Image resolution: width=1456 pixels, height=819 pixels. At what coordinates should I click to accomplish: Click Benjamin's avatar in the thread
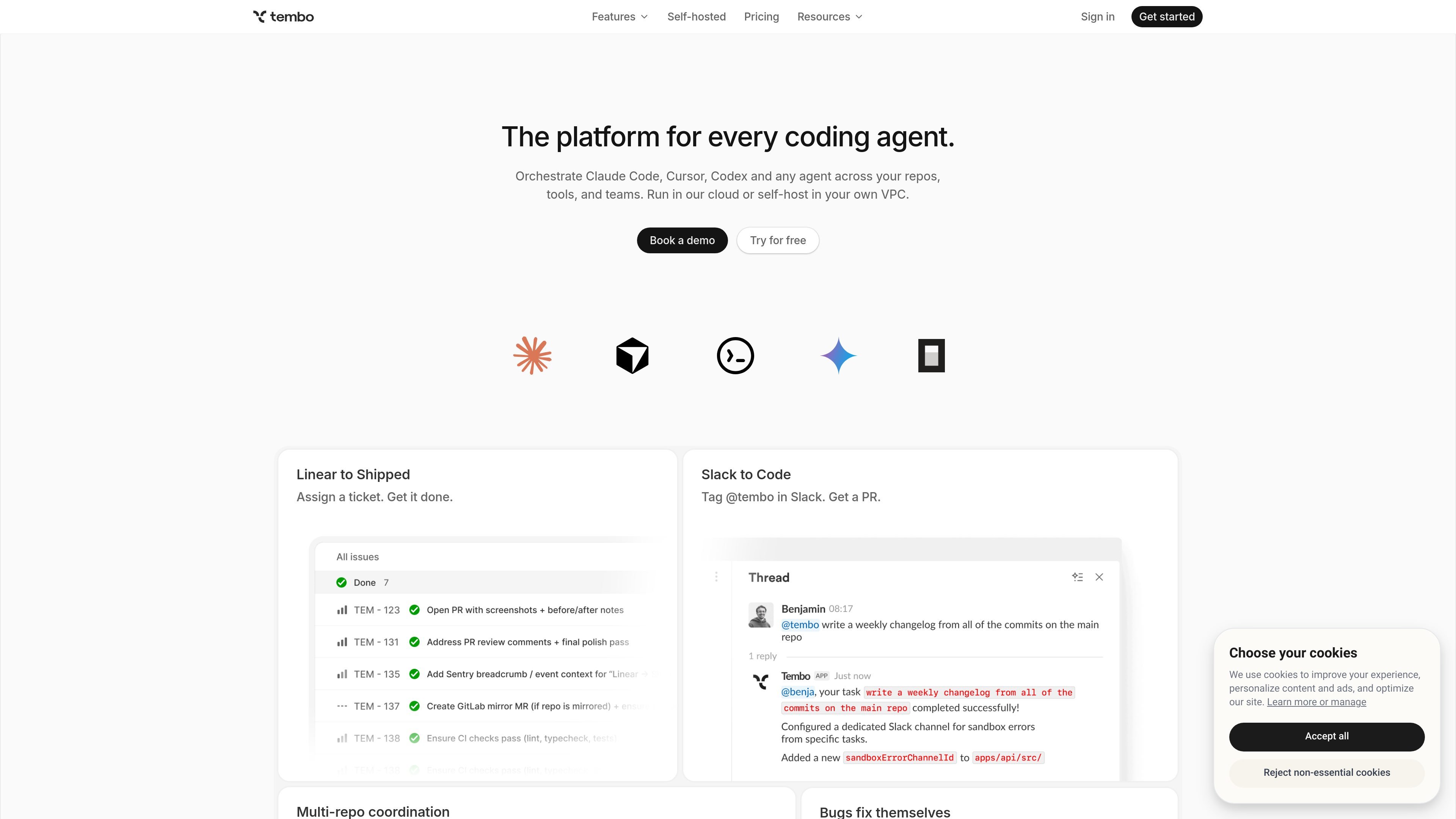click(x=760, y=615)
